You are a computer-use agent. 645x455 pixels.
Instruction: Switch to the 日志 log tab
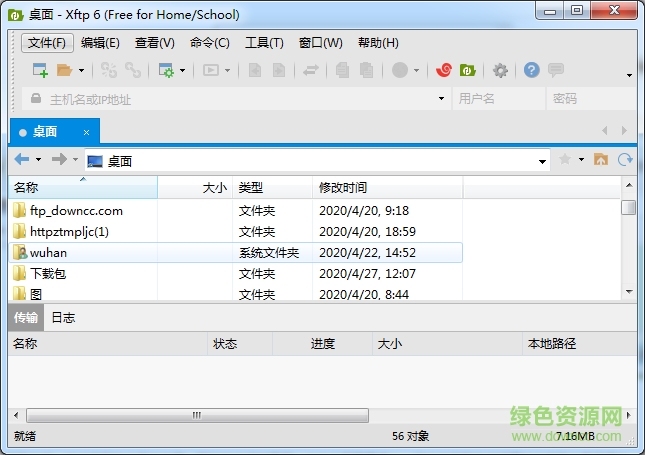tap(63, 318)
